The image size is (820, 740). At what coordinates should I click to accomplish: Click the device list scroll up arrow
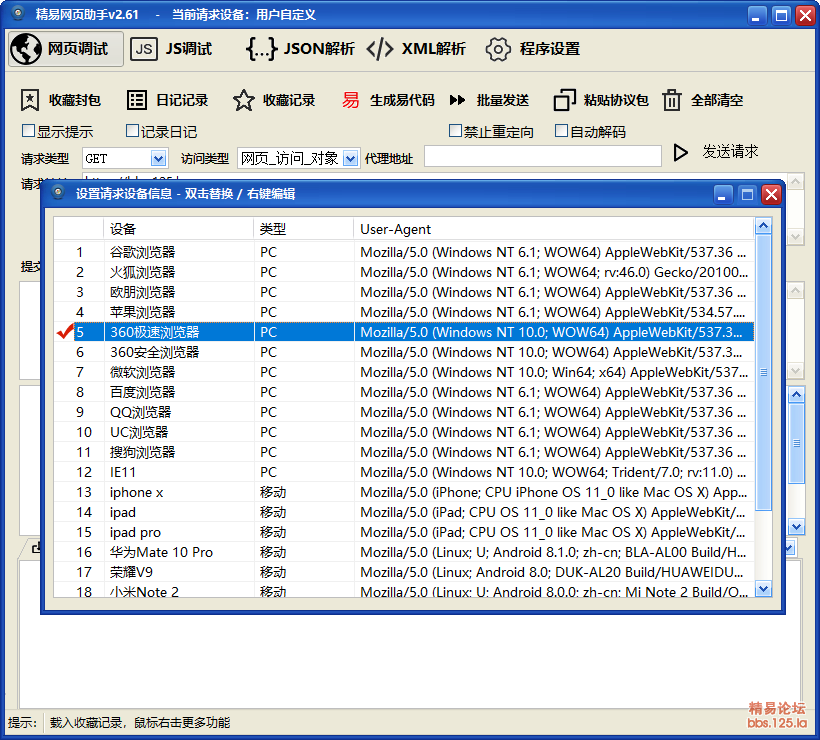point(764,226)
